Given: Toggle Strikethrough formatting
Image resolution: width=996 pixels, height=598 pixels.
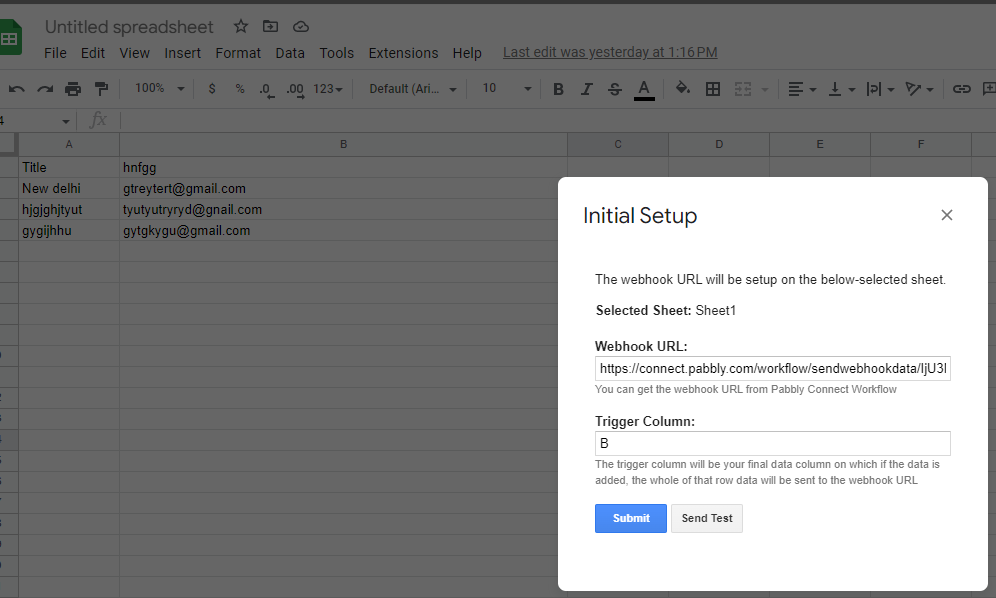Looking at the screenshot, I should pos(614,89).
